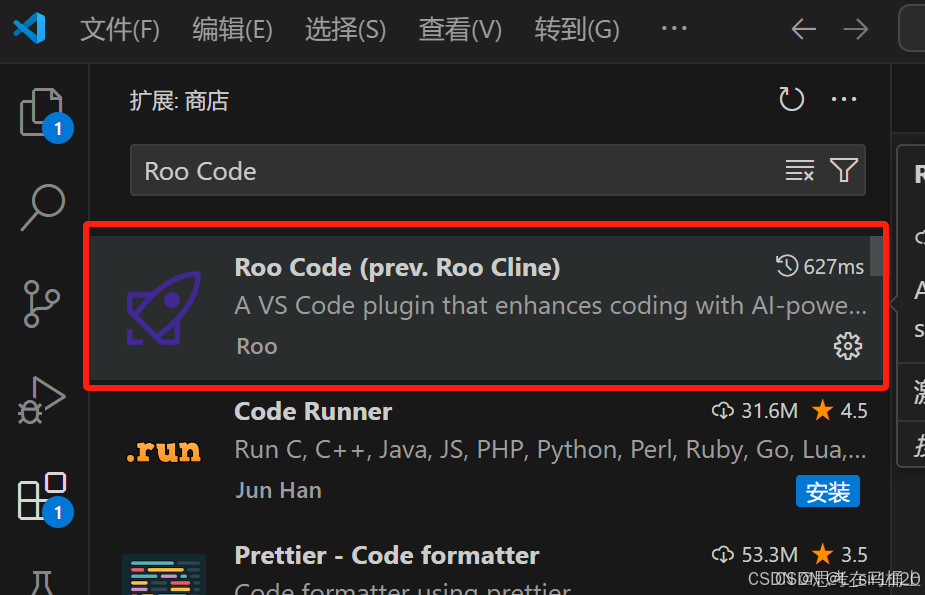
Task: Refresh the extensions marketplace list
Action: click(791, 99)
